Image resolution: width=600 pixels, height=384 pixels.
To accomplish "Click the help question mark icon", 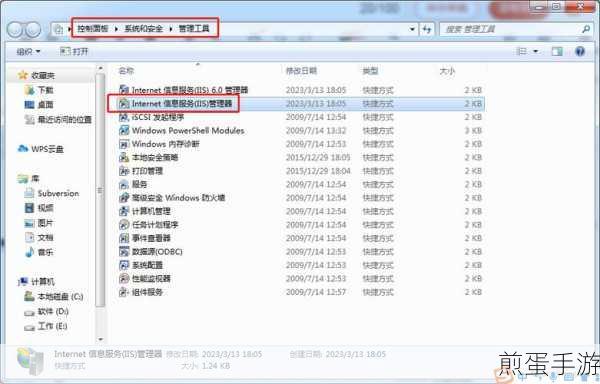I will point(580,51).
